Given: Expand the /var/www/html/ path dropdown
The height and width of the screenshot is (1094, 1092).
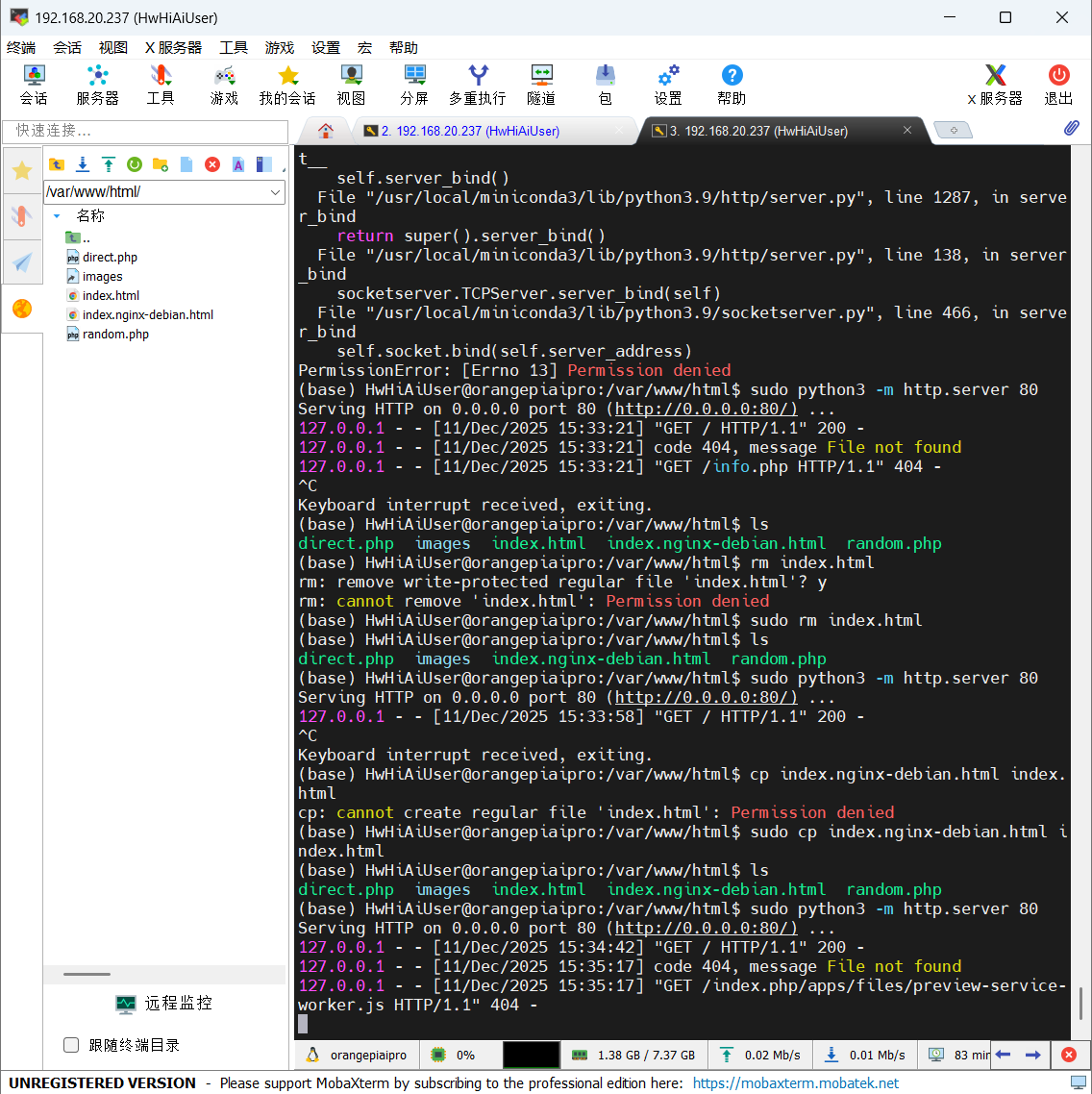Looking at the screenshot, I should point(275,192).
